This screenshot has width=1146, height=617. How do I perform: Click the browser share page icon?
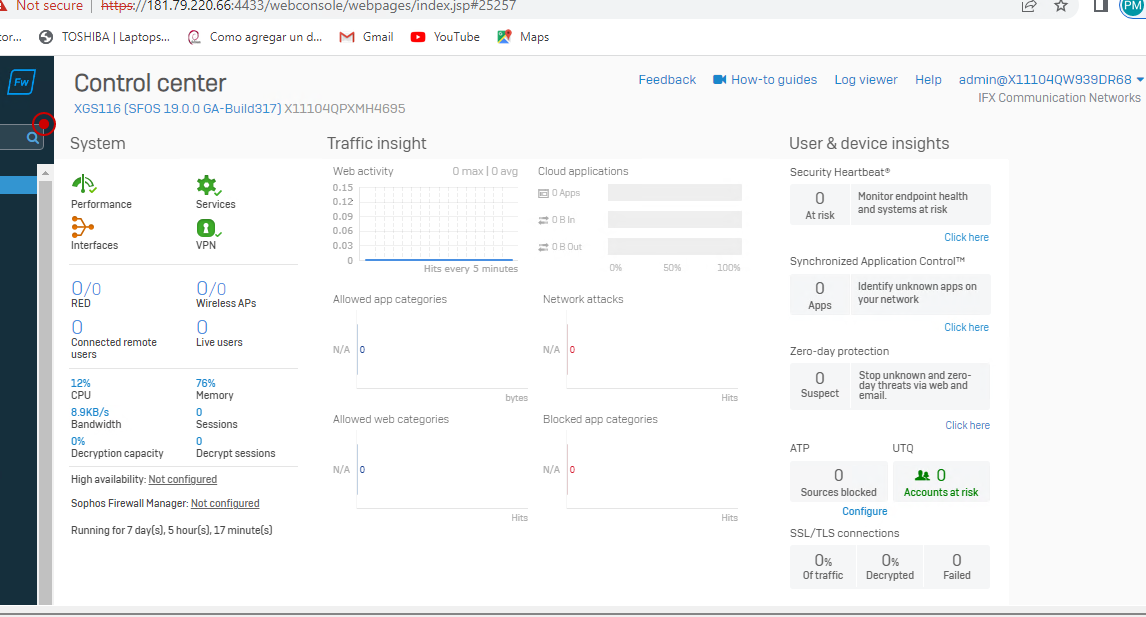(1028, 6)
